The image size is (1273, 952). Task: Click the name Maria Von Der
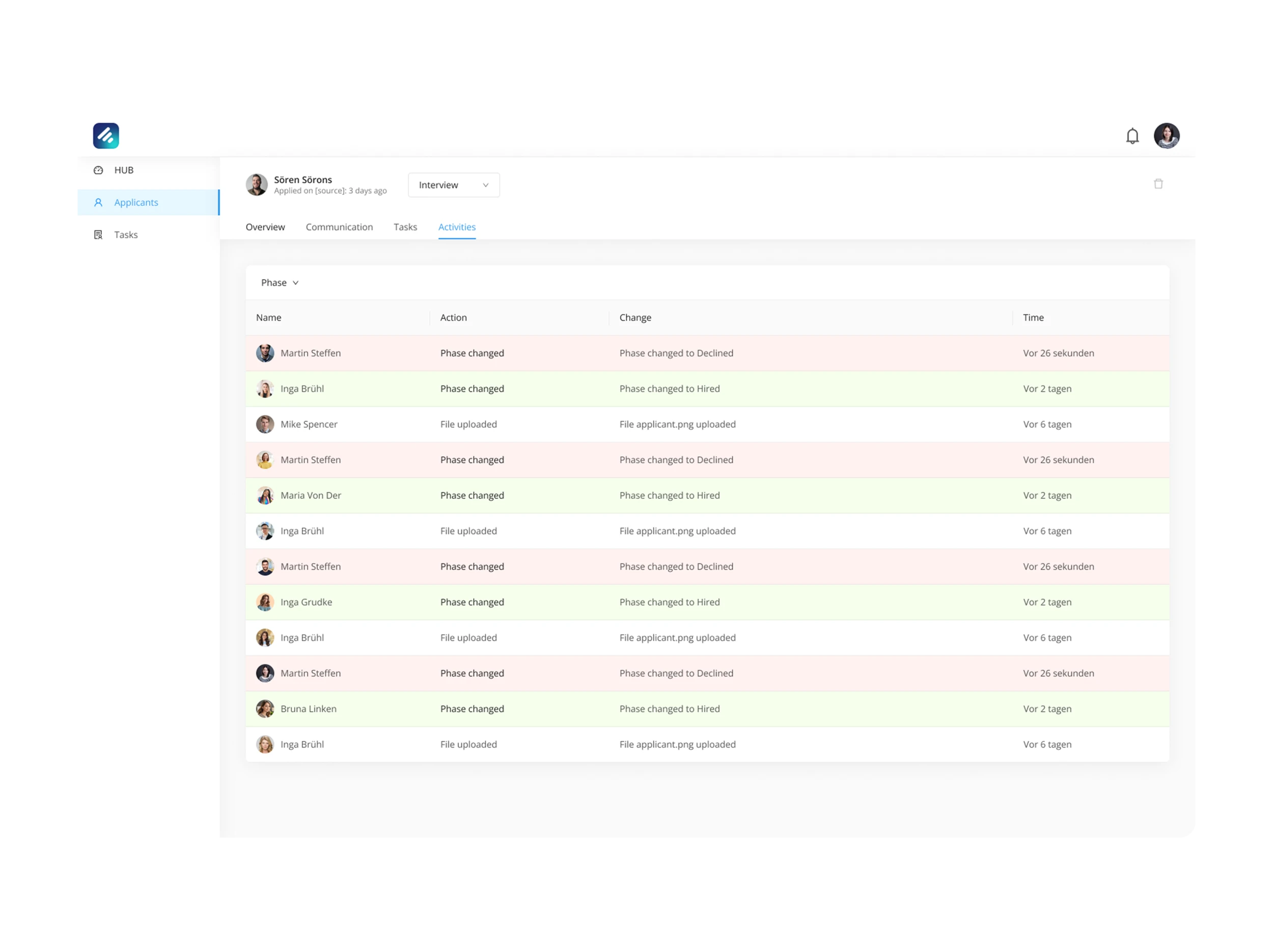pos(311,495)
